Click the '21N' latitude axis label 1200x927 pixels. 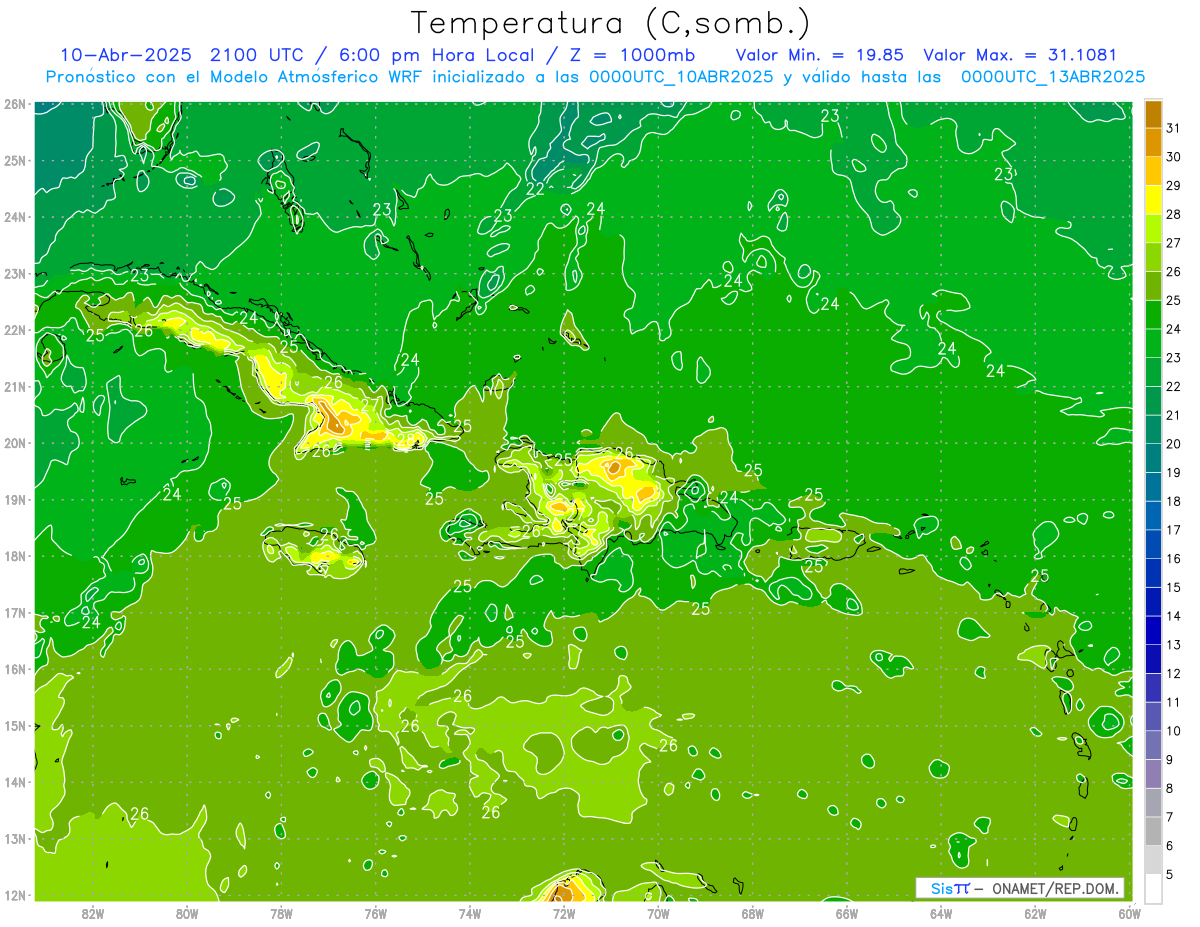[x=15, y=387]
